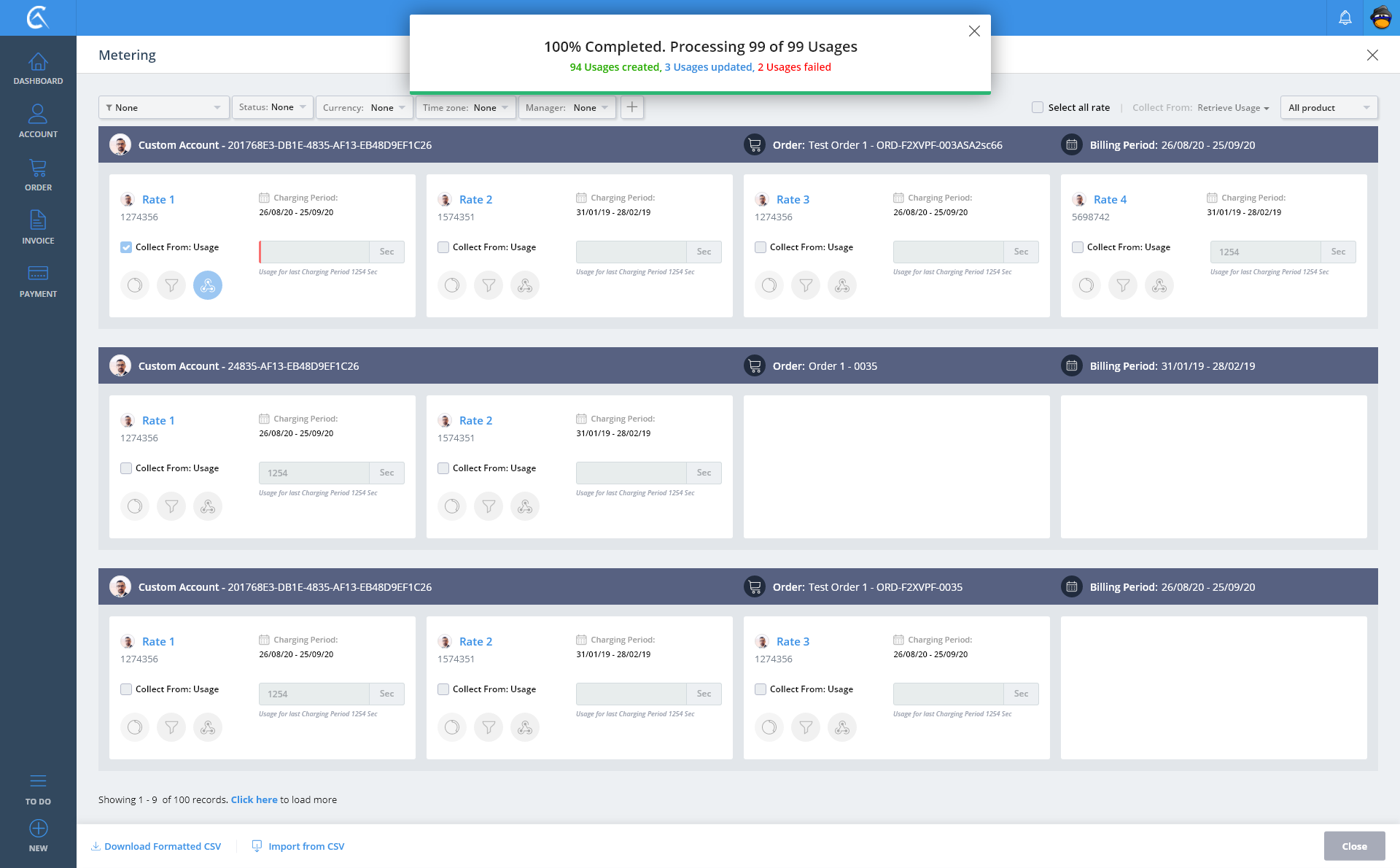This screenshot has height=868, width=1400.
Task: Open the To Do sidebar icon
Action: pyautogui.click(x=38, y=789)
